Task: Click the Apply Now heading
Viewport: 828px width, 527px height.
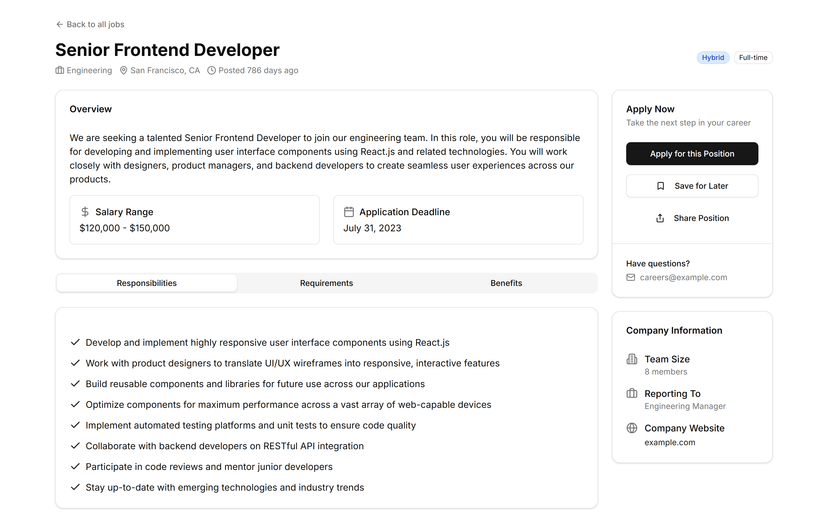Action: tap(650, 109)
